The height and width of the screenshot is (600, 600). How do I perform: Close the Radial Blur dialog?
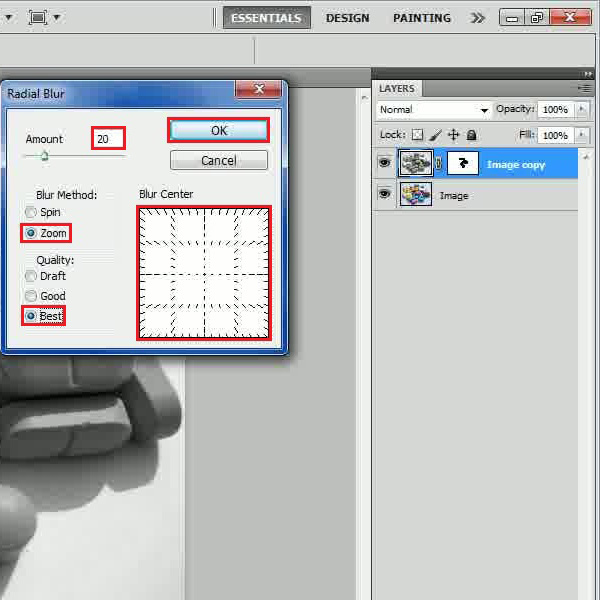(x=259, y=89)
